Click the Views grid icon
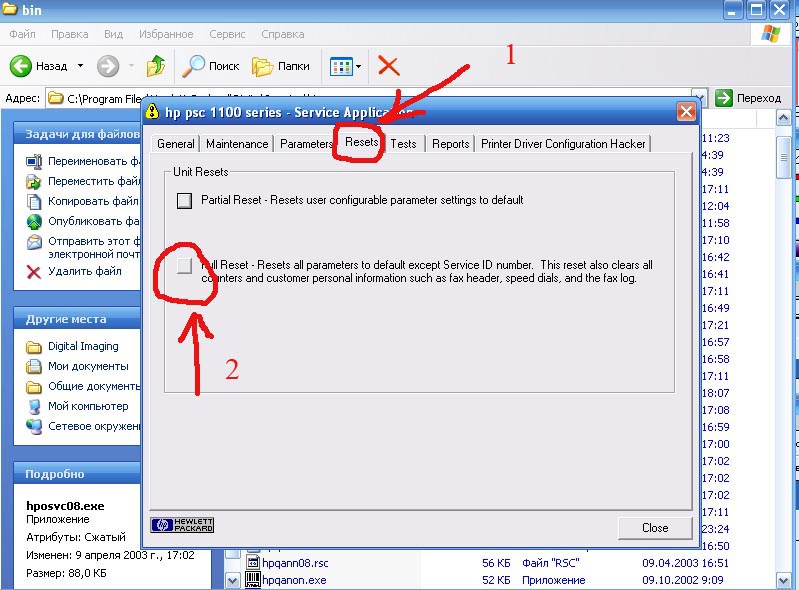 341,66
